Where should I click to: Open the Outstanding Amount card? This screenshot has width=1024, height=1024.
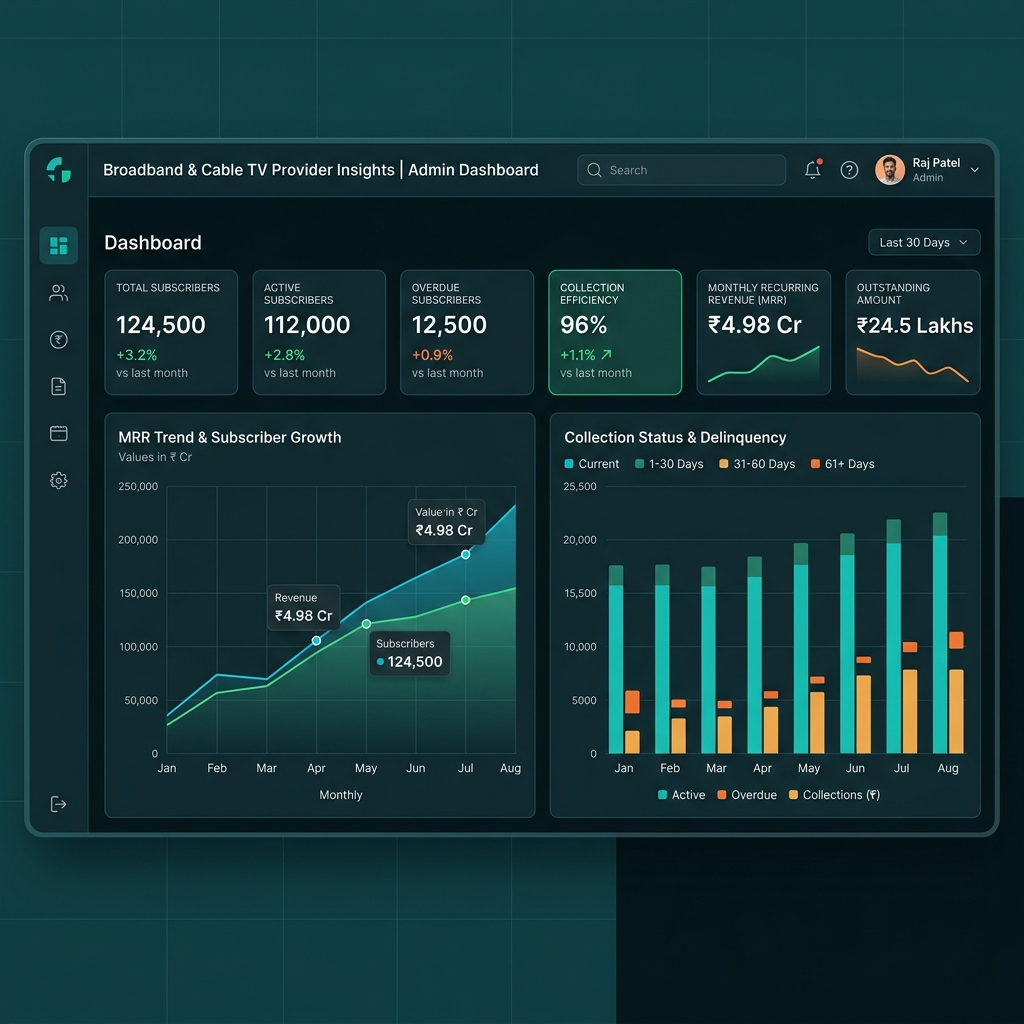(x=913, y=332)
